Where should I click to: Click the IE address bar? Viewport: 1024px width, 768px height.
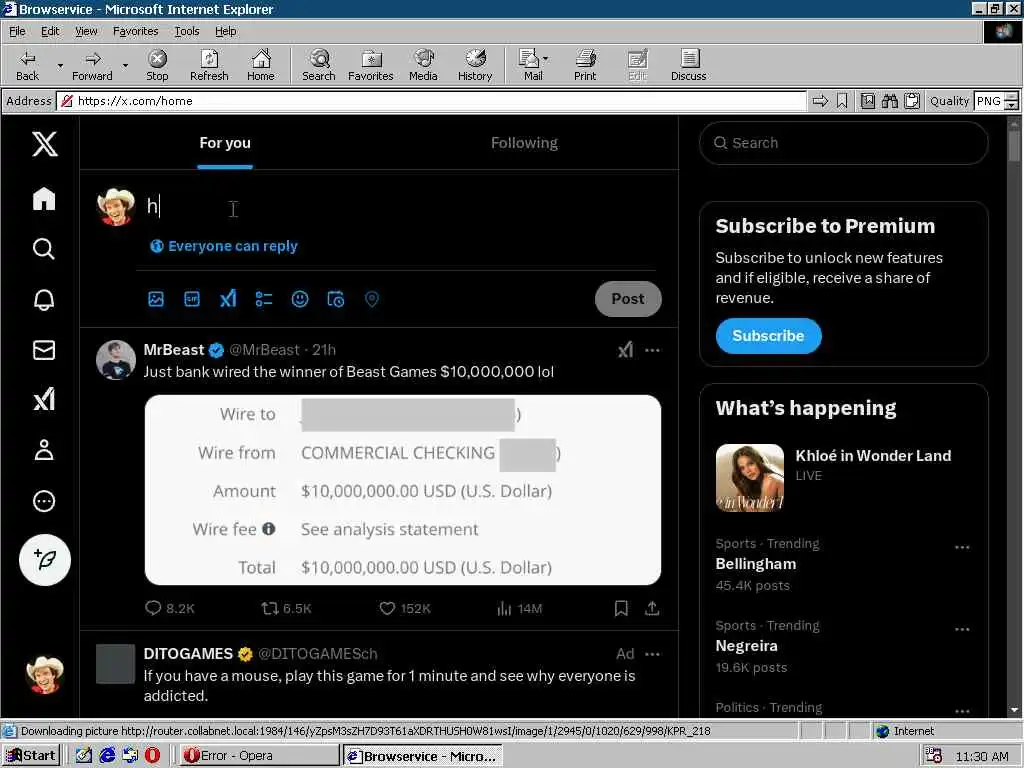coord(431,101)
